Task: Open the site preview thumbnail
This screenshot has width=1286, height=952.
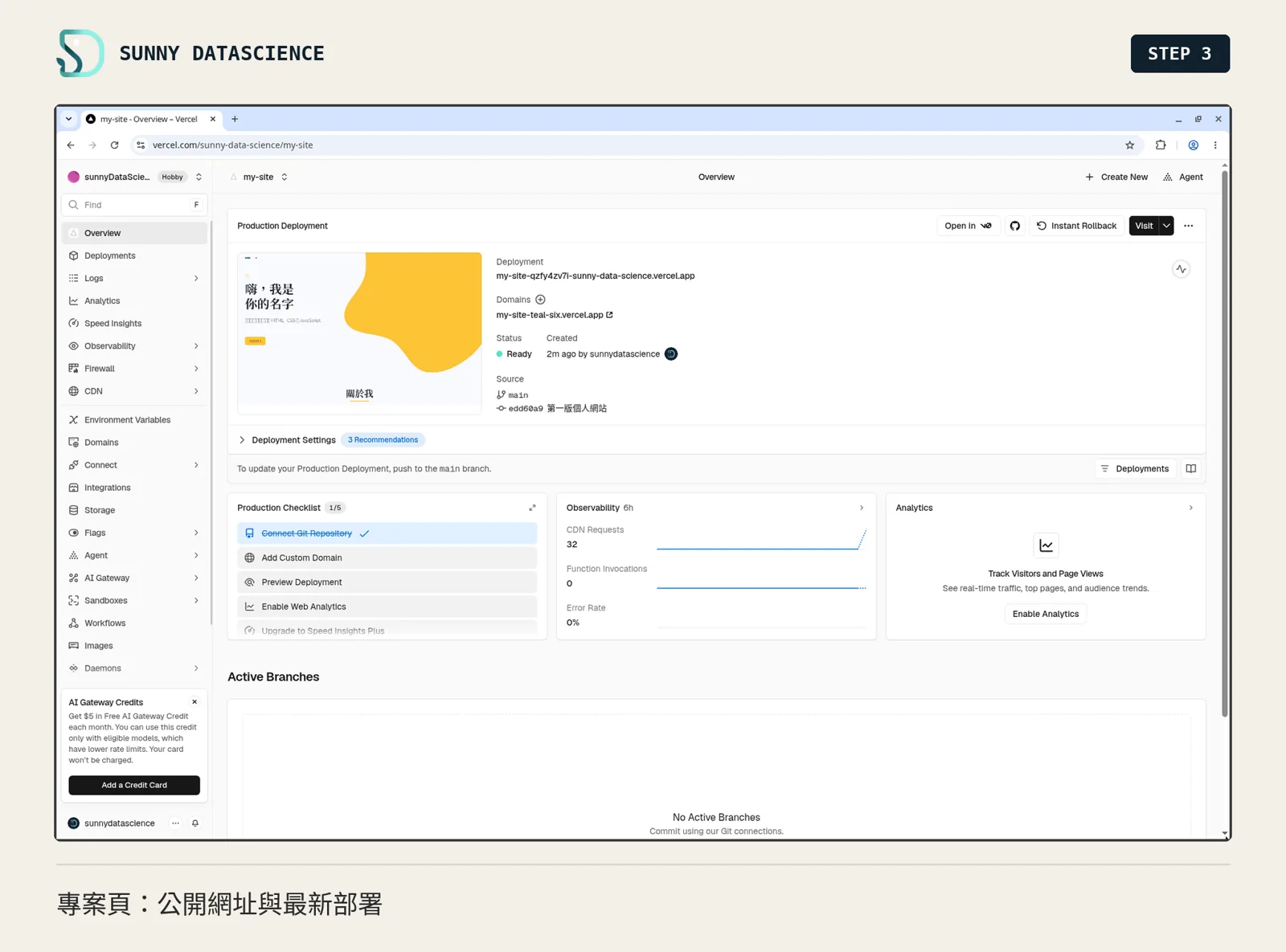Action: click(359, 333)
